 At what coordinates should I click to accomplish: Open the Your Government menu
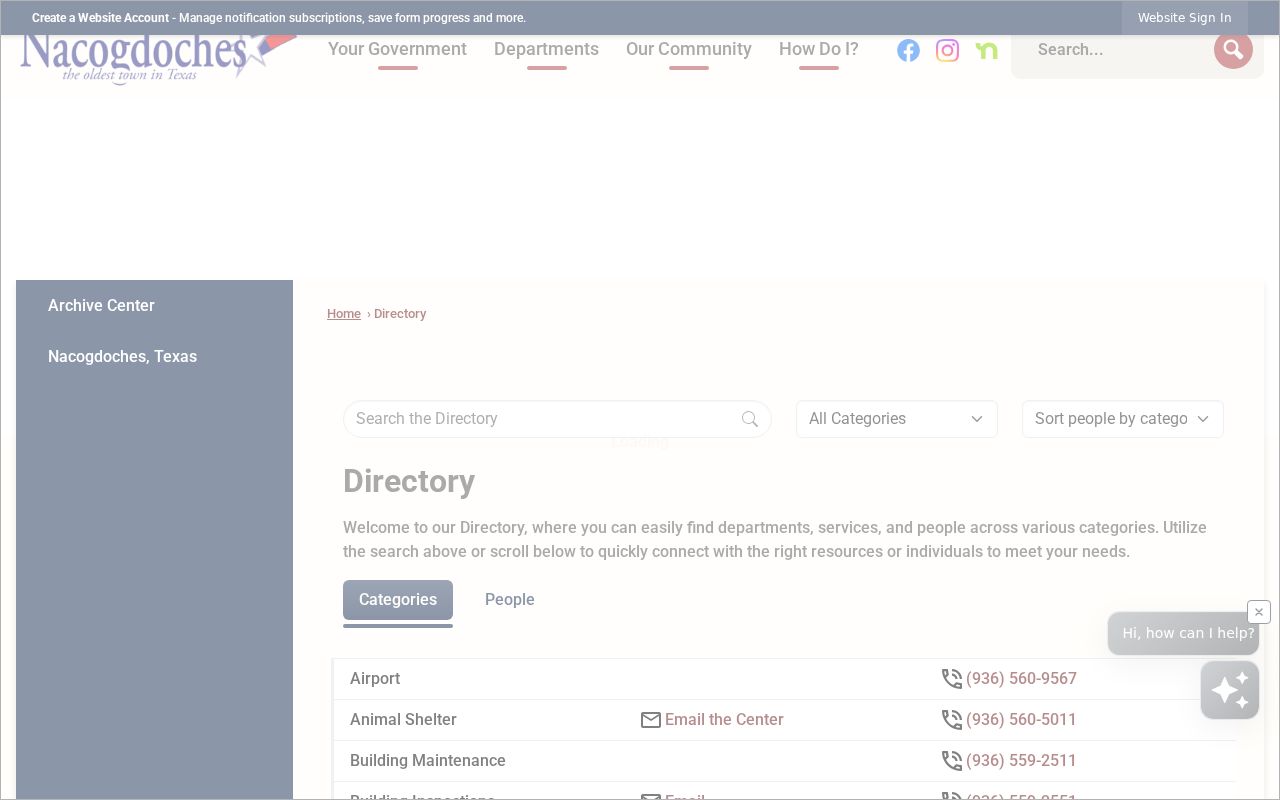click(397, 49)
